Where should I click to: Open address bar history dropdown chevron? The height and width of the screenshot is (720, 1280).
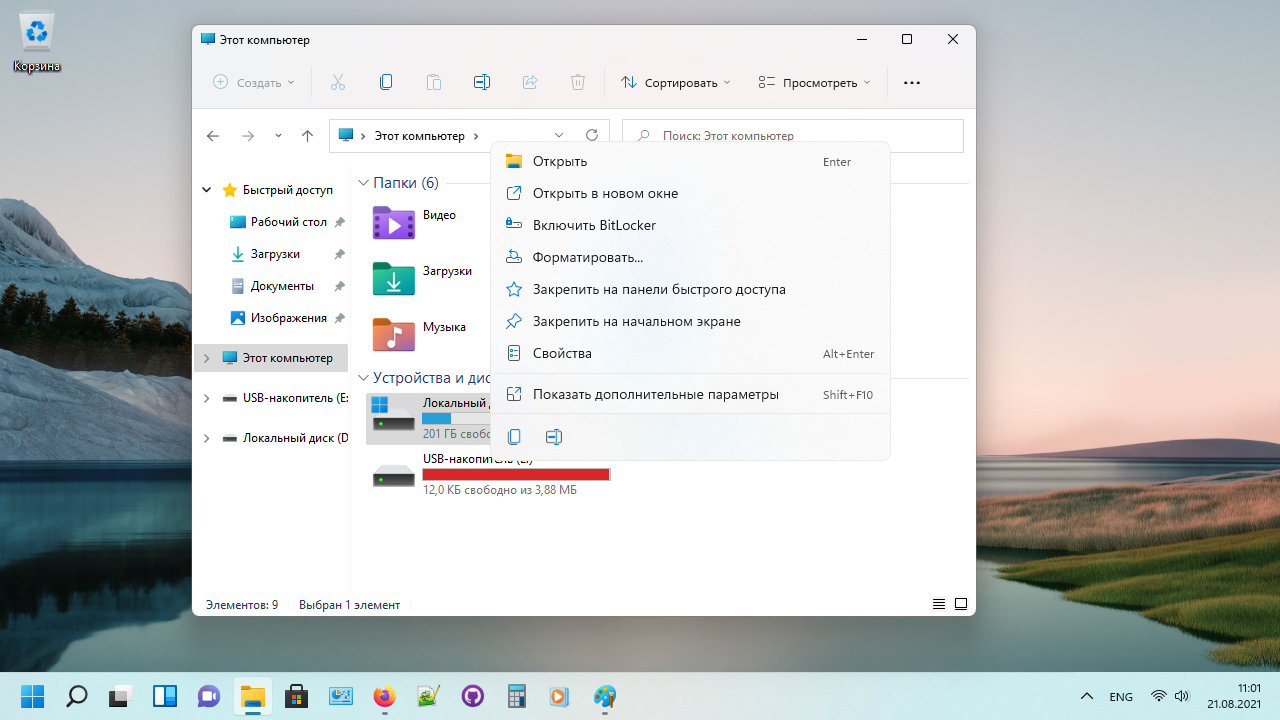[559, 135]
